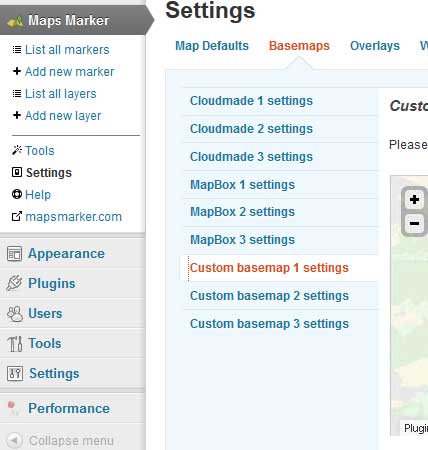Open Maps Marker Tools page

40,151
